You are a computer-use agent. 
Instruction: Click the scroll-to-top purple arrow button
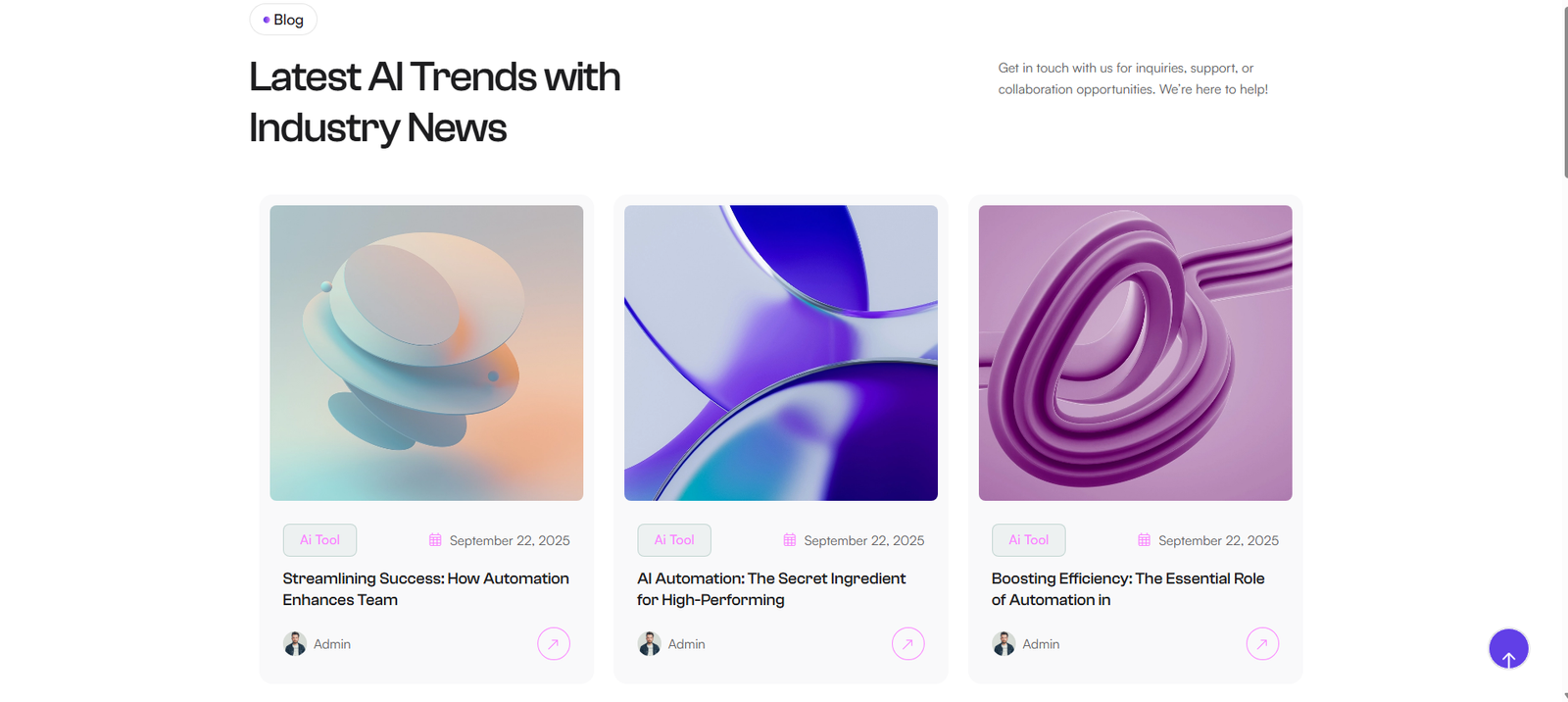1508,649
